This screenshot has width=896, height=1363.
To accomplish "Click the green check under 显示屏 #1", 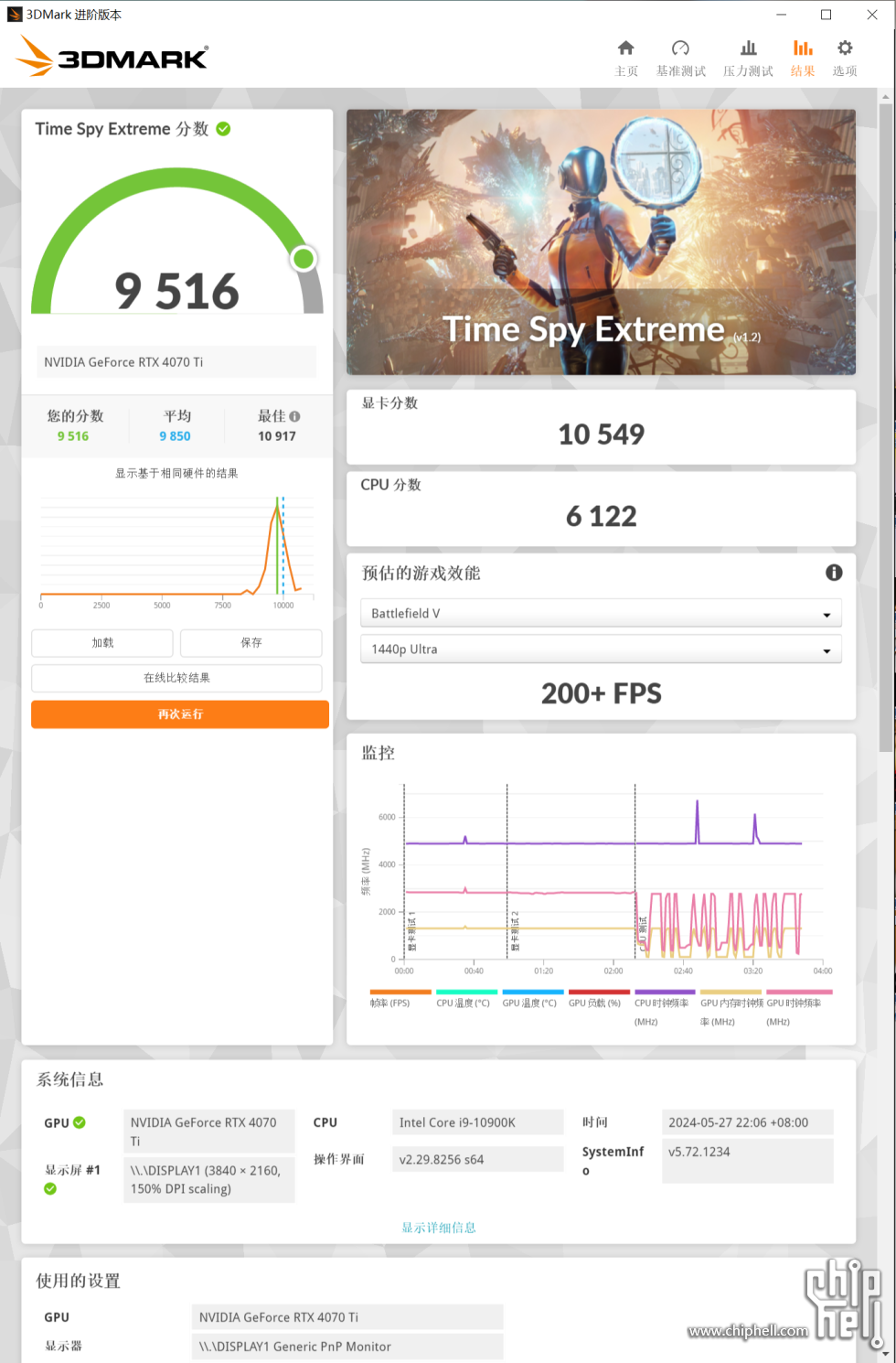I will pos(50,1188).
